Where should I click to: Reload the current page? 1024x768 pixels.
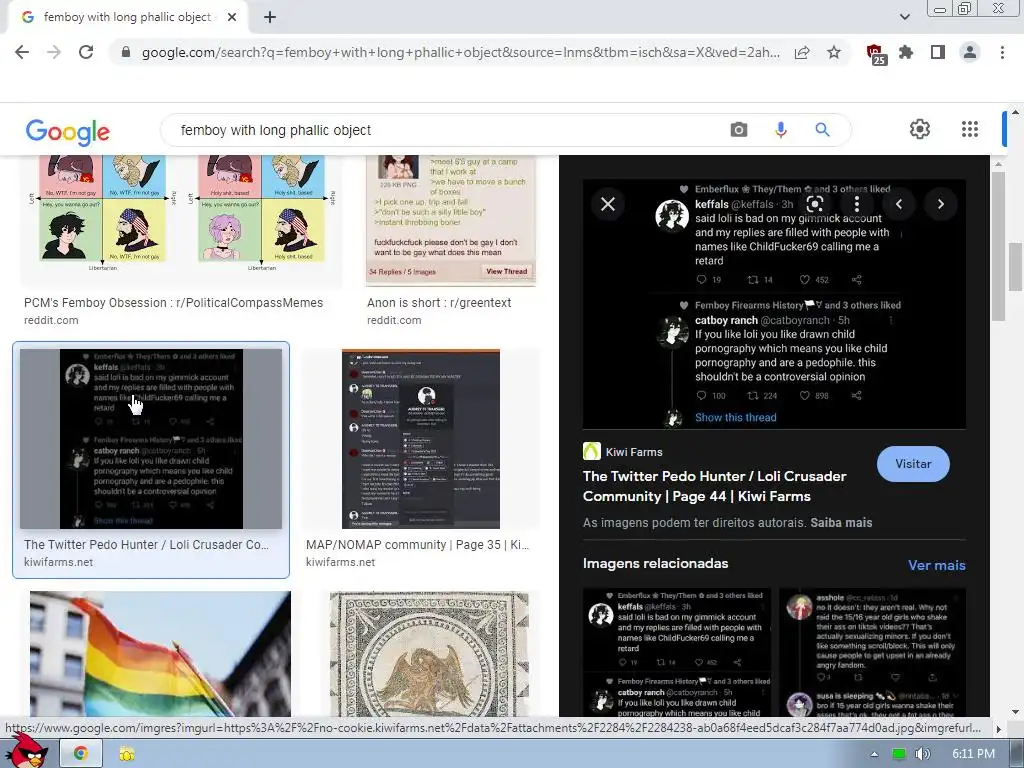click(86, 52)
